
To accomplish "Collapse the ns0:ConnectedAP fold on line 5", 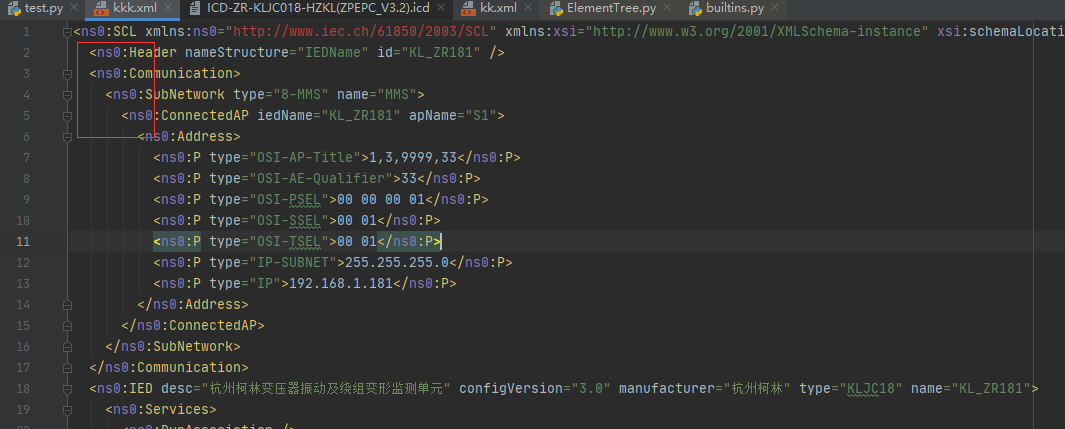I will [67, 115].
